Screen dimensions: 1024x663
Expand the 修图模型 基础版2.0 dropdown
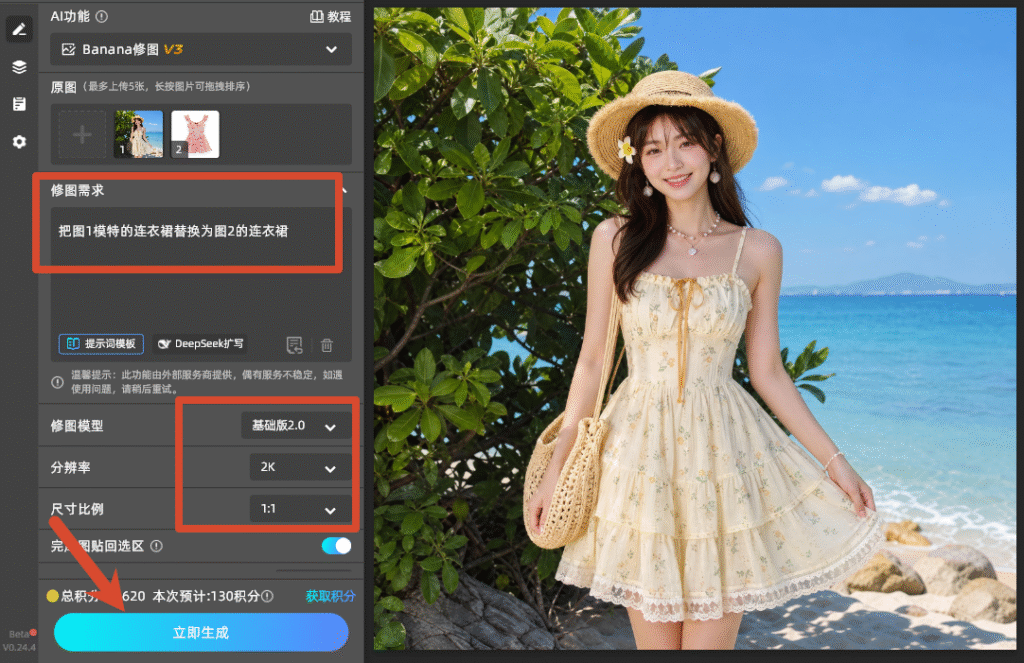point(295,426)
